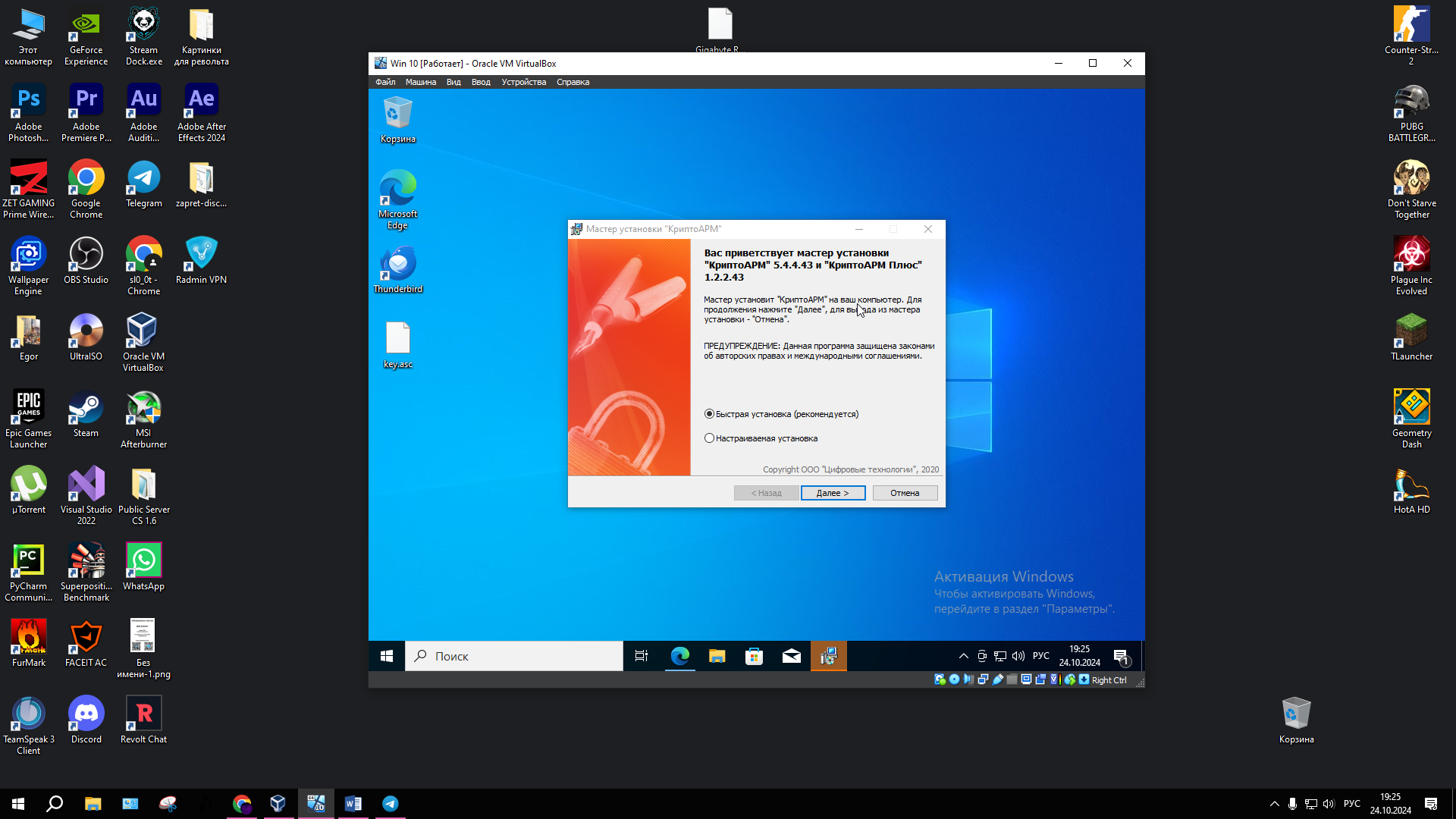This screenshot has width=1456, height=819.
Task: Select the key.asc file on VM desktop
Action: click(x=397, y=345)
